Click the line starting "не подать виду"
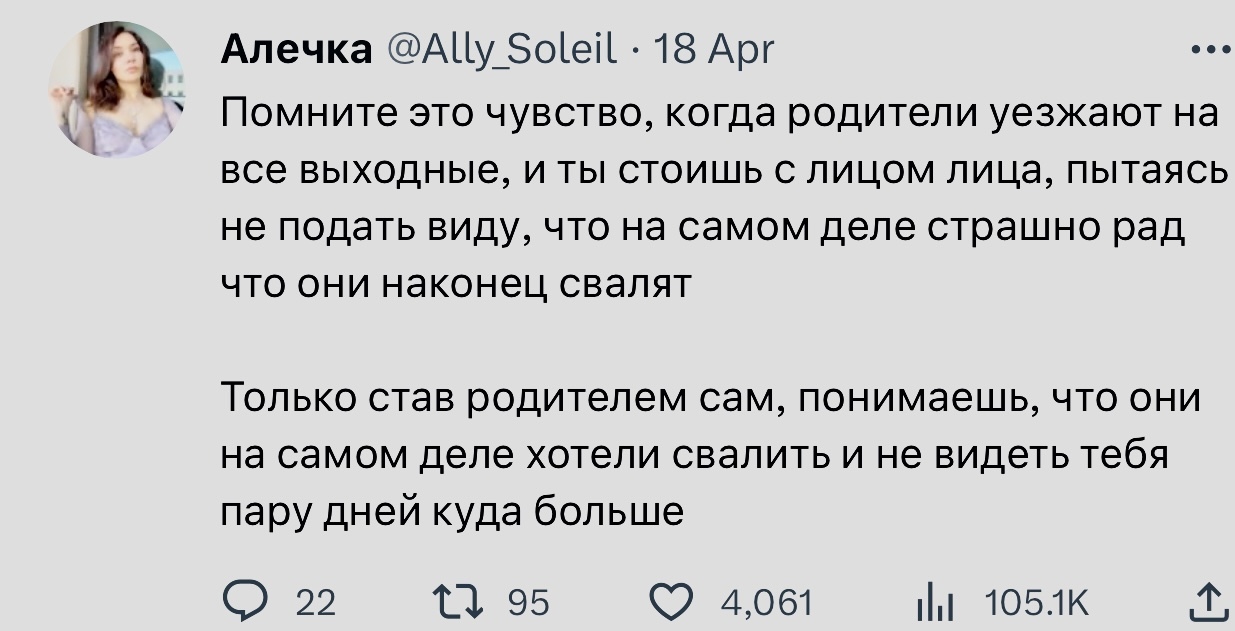The width and height of the screenshot is (1235, 631). point(701,230)
